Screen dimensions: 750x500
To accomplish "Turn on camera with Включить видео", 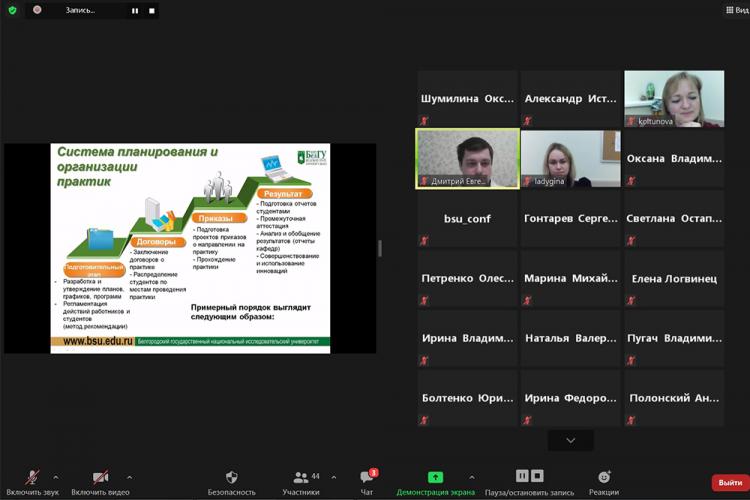I will [100, 478].
